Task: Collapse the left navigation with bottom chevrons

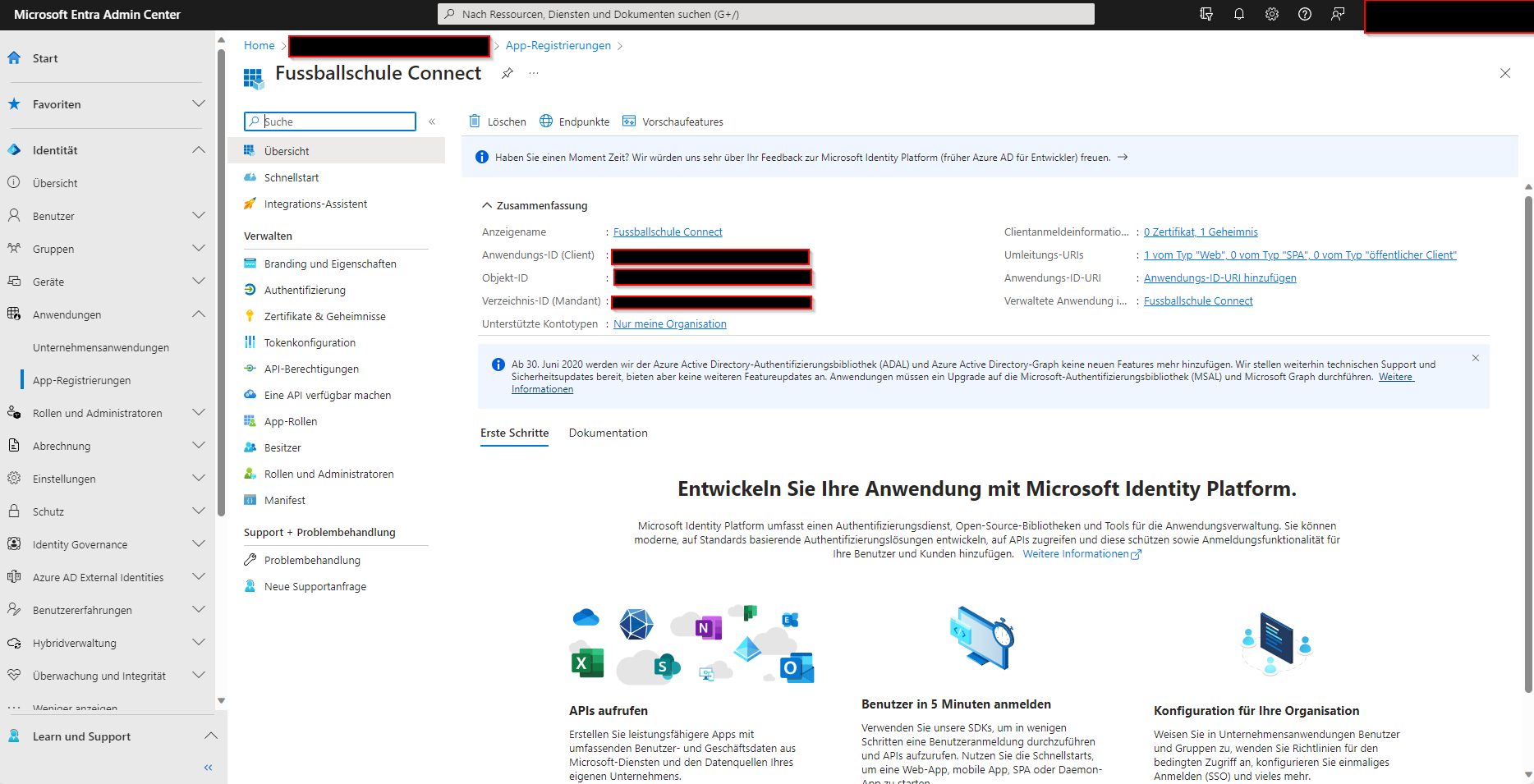Action: point(208,768)
